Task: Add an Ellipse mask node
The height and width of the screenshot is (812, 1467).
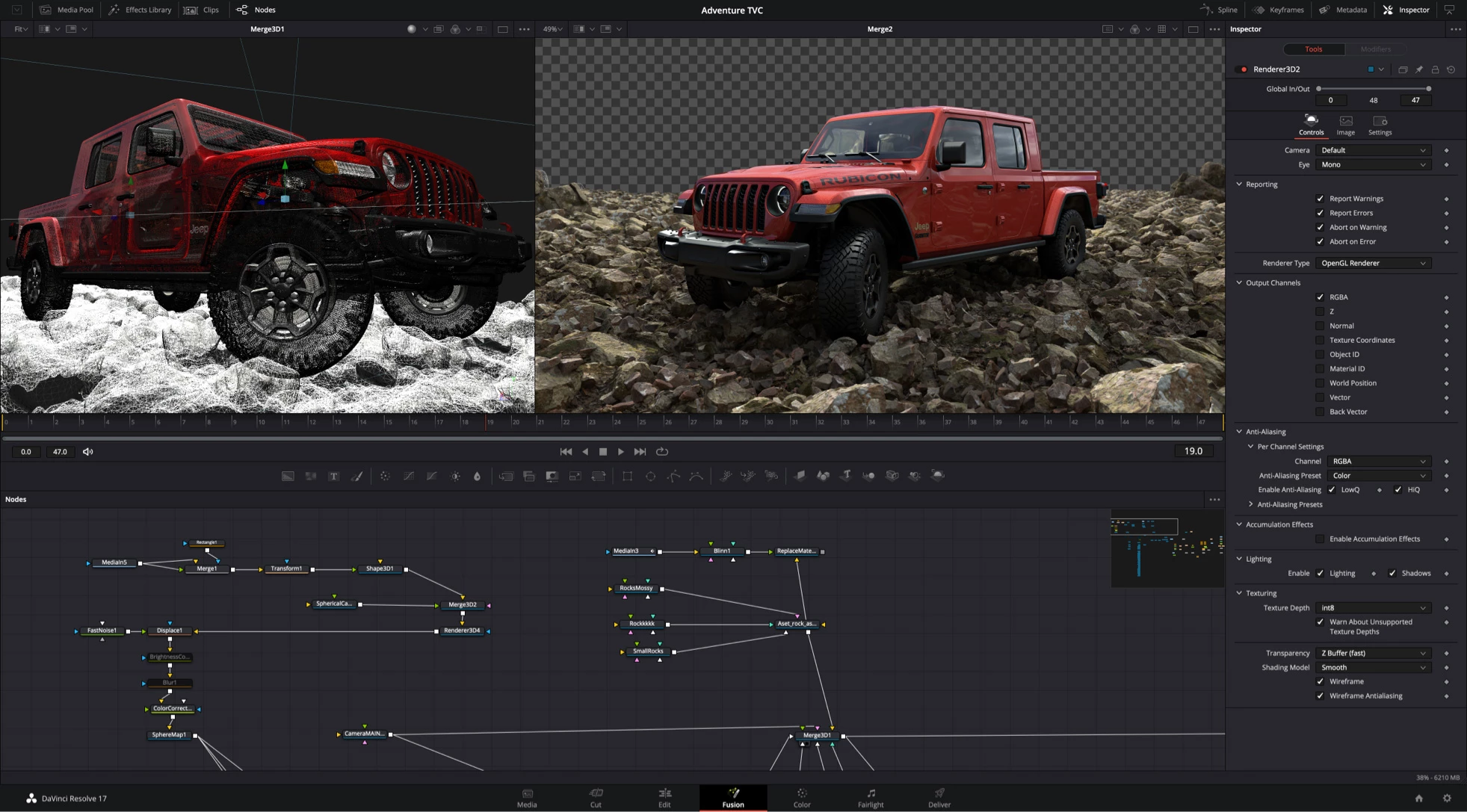Action: (650, 476)
